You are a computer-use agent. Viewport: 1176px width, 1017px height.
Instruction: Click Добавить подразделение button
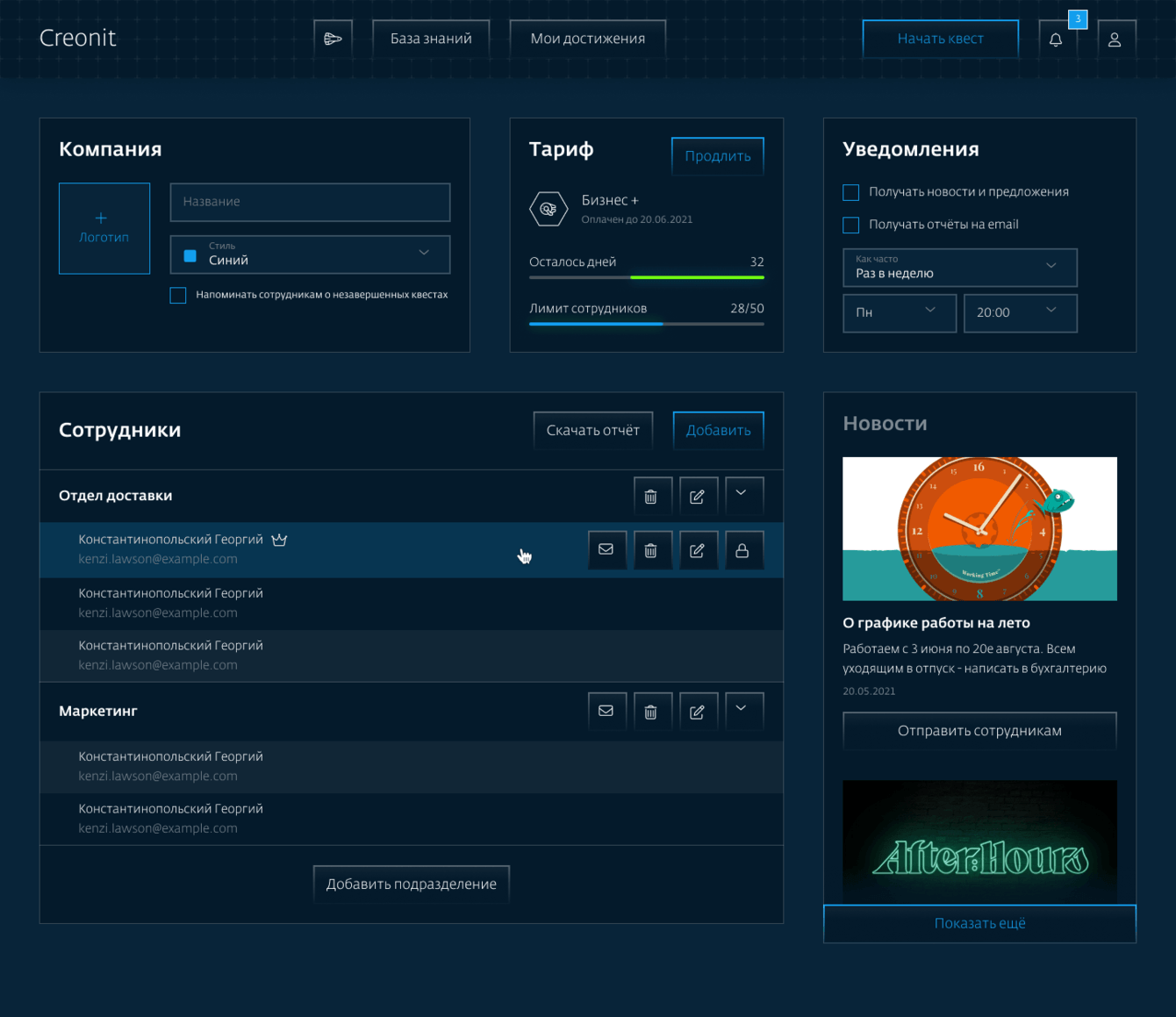412,885
